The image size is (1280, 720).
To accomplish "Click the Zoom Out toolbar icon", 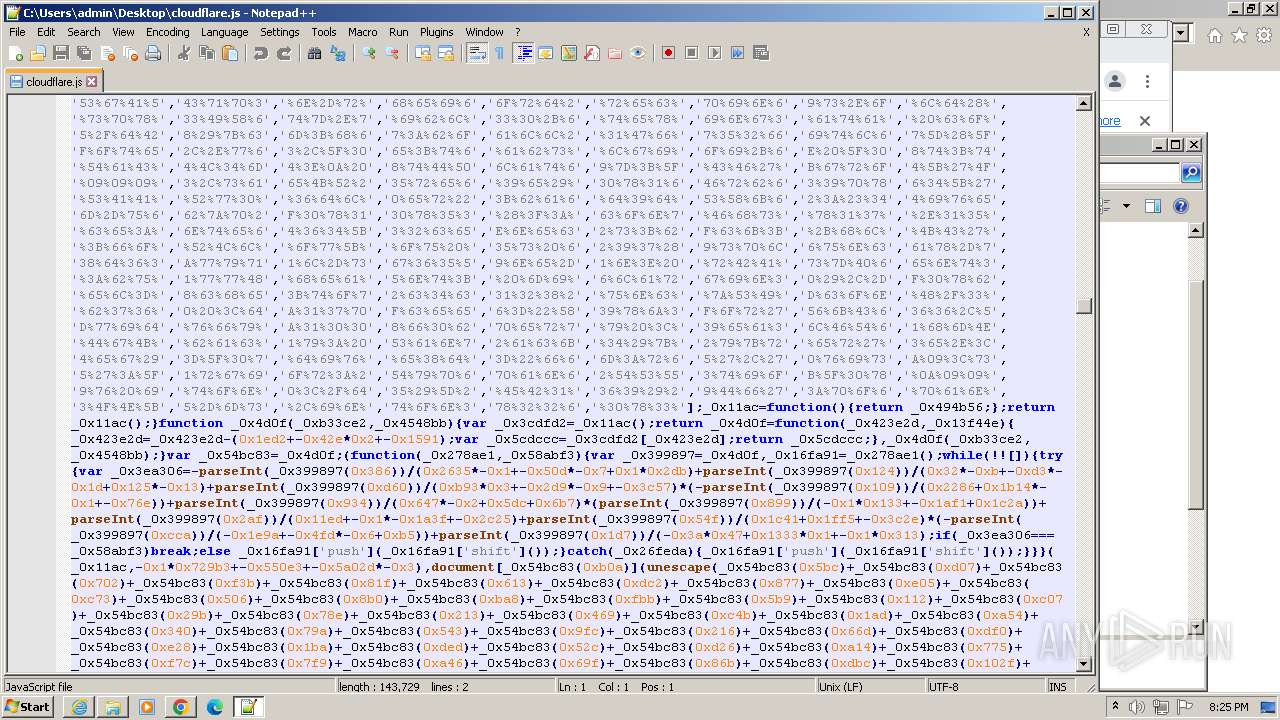I will (x=391, y=53).
